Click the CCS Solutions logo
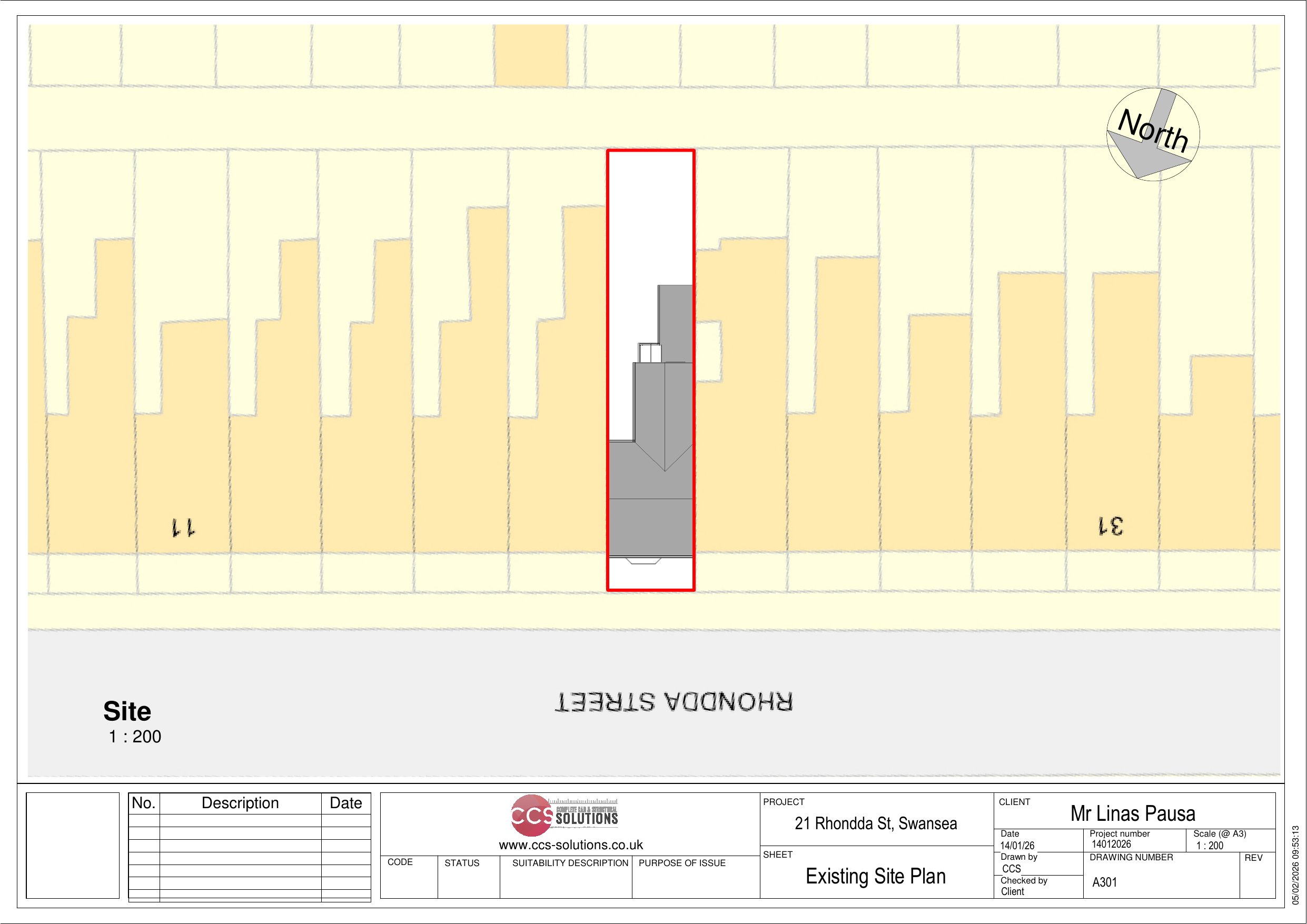1307x924 pixels. click(x=563, y=816)
